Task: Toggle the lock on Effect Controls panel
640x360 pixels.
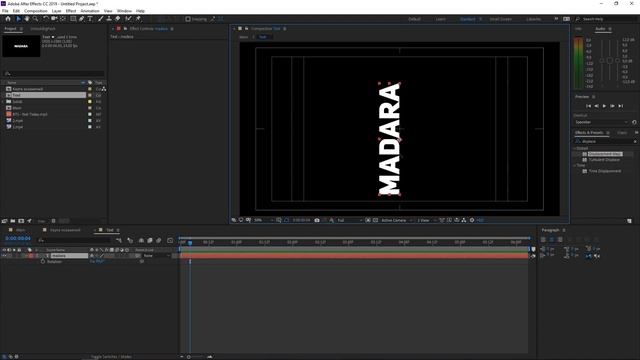Action: 125,29
